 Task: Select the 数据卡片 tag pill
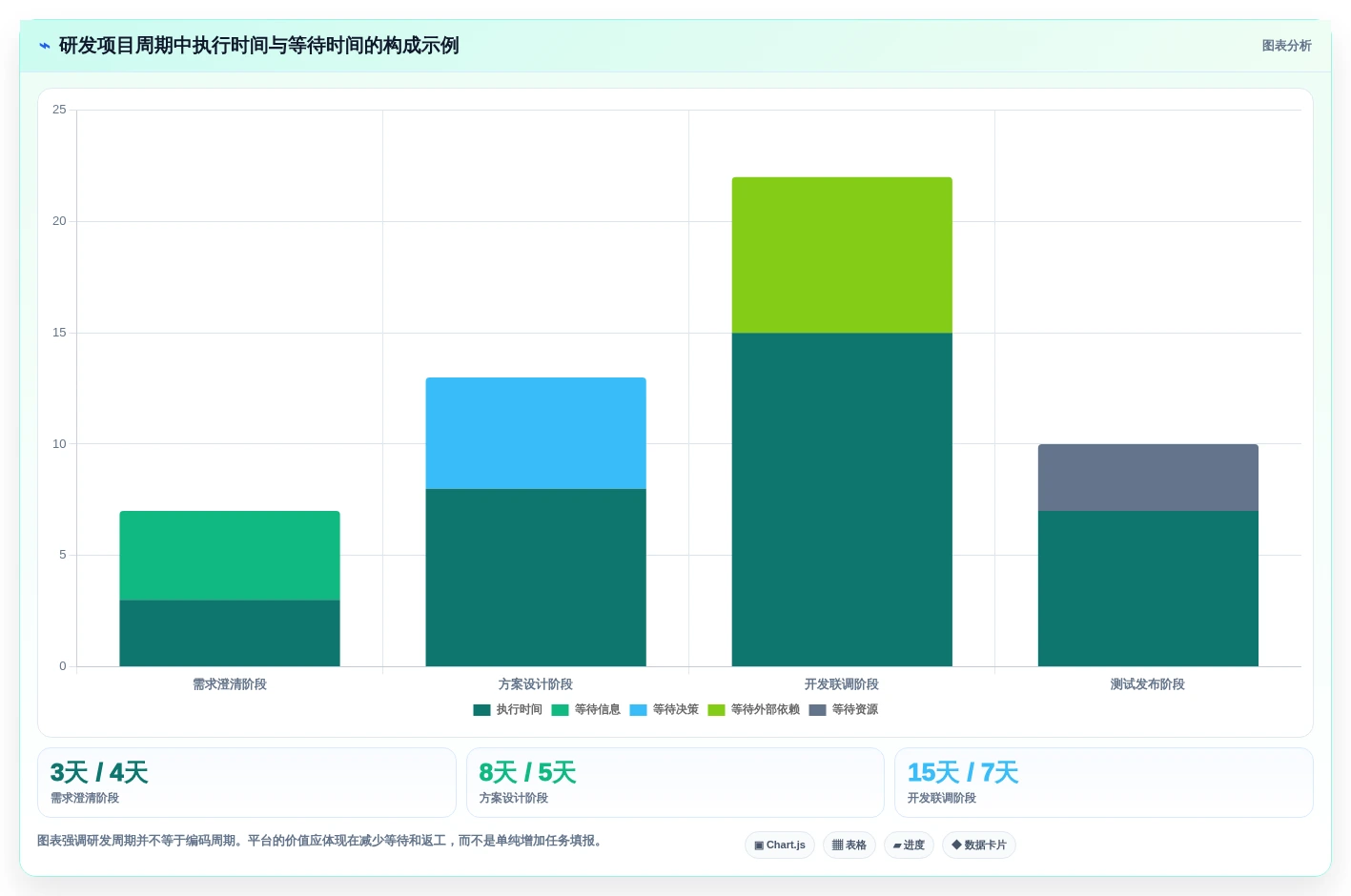coord(979,845)
